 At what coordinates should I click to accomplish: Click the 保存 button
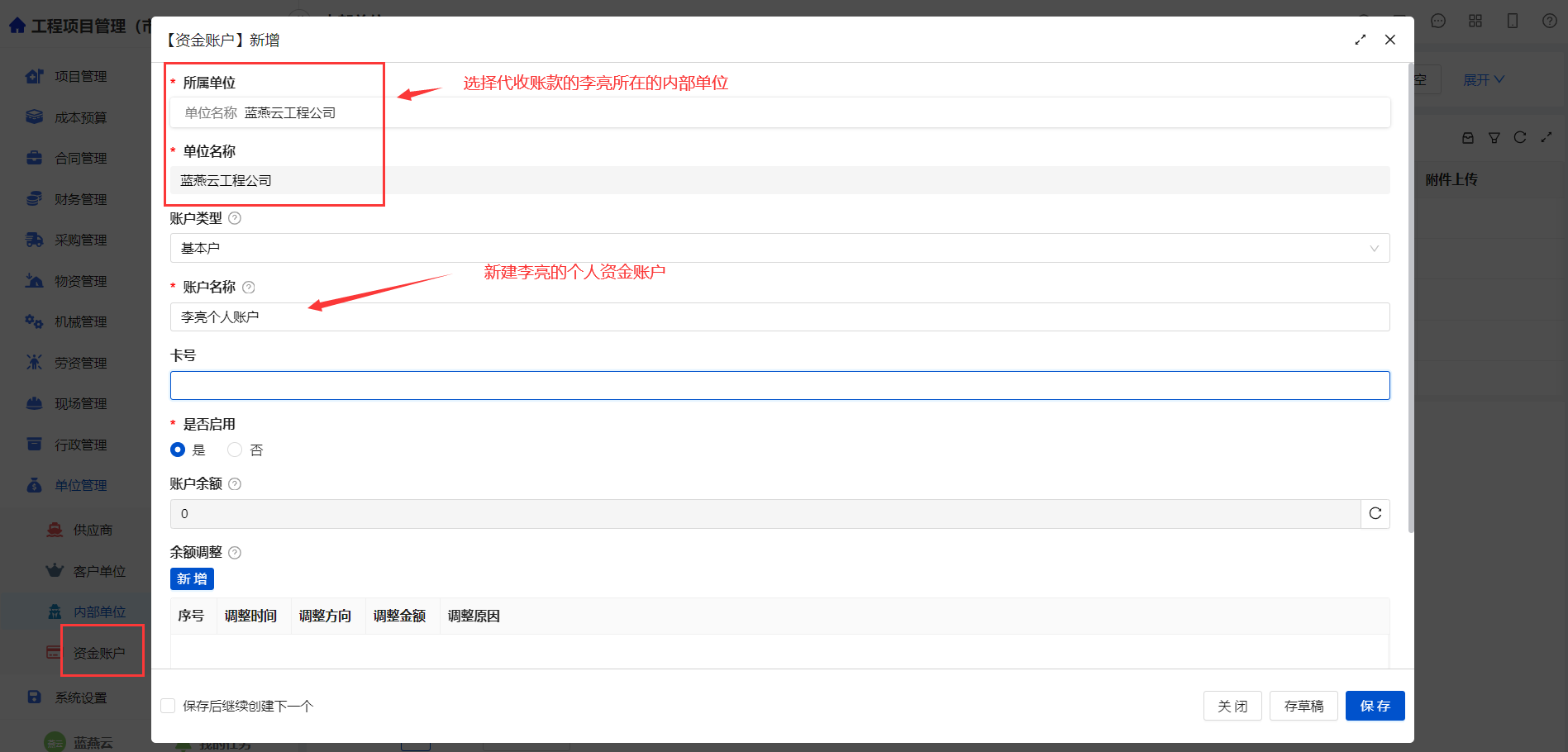[1375, 706]
